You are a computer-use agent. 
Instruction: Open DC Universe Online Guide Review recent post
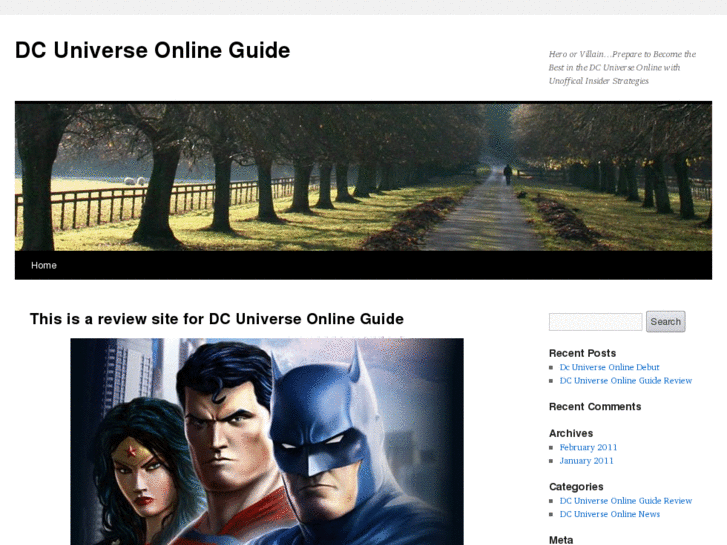pyautogui.click(x=625, y=380)
